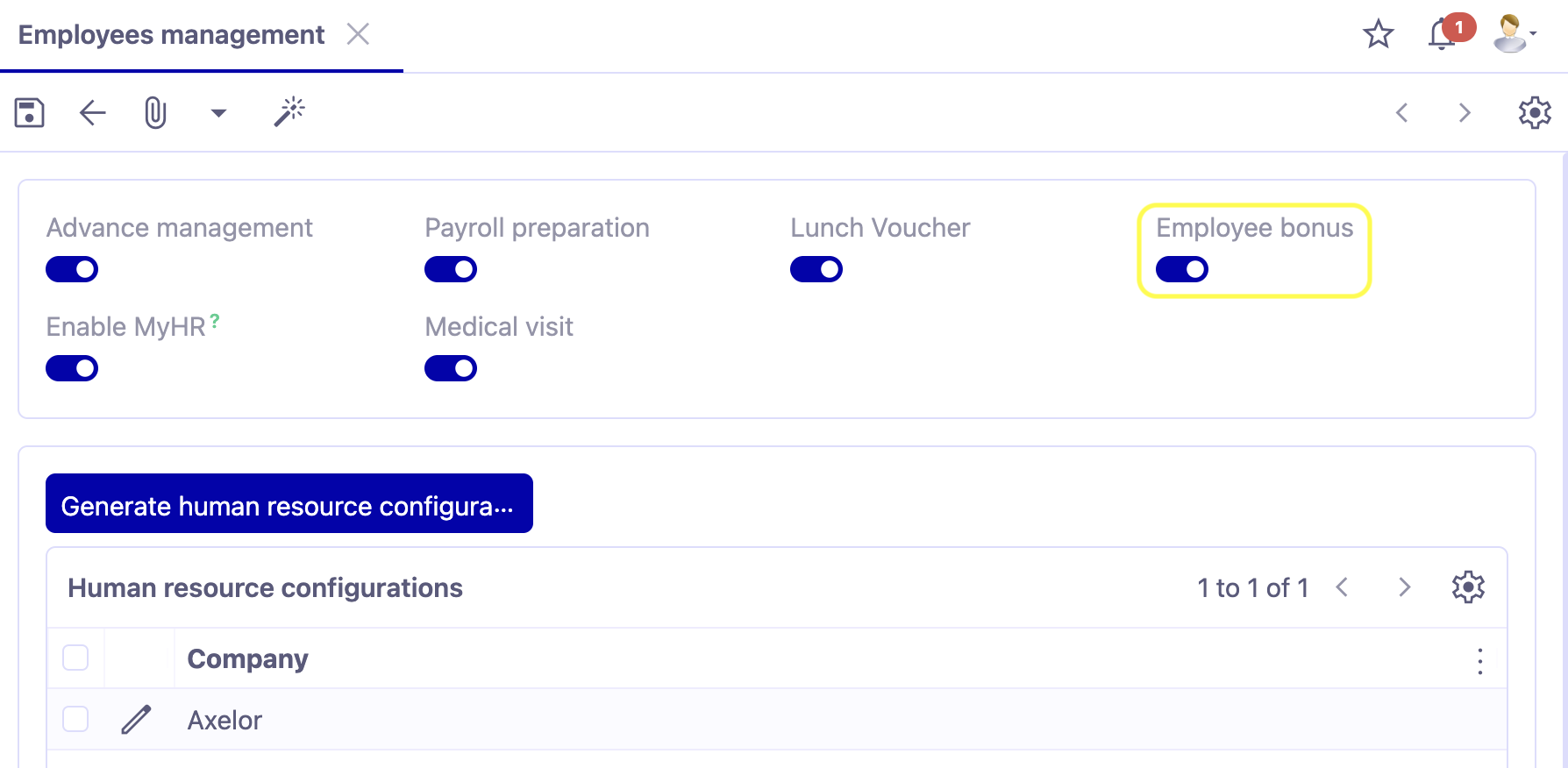Check the Axelor row checkbox
Image resolution: width=1568 pixels, height=768 pixels.
coord(75,719)
